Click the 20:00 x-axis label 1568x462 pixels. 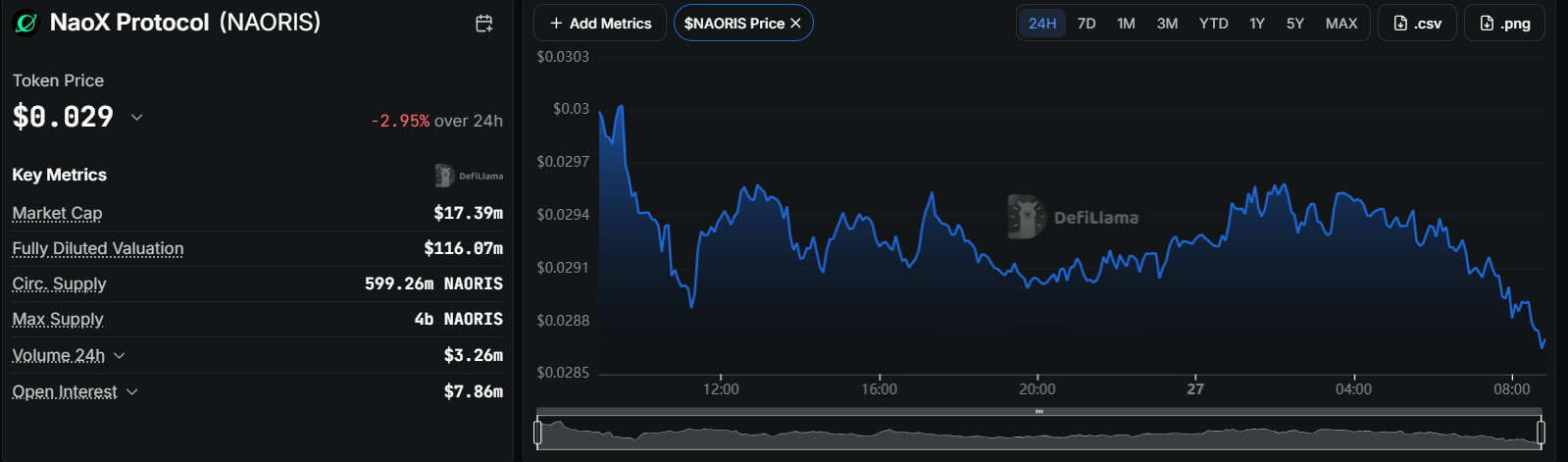pos(1037,389)
